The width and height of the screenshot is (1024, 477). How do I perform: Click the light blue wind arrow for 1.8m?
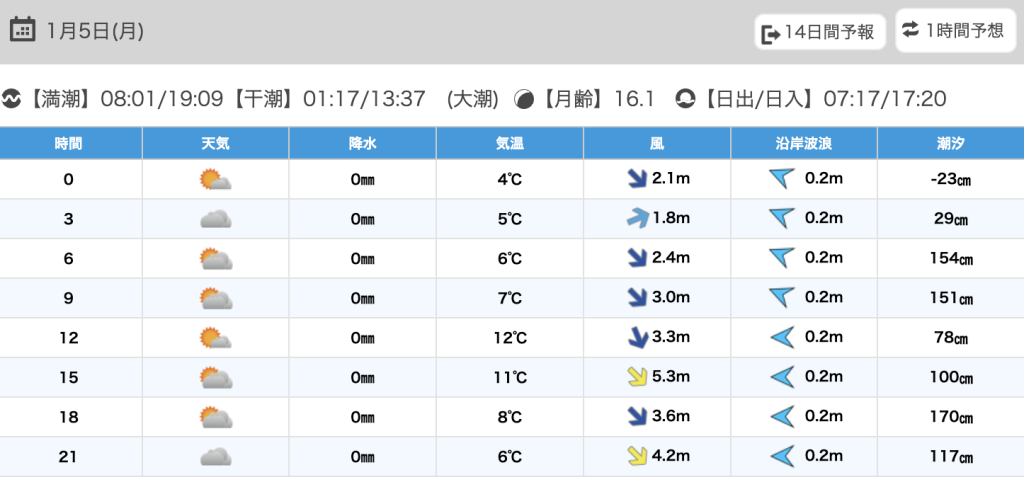pos(635,219)
